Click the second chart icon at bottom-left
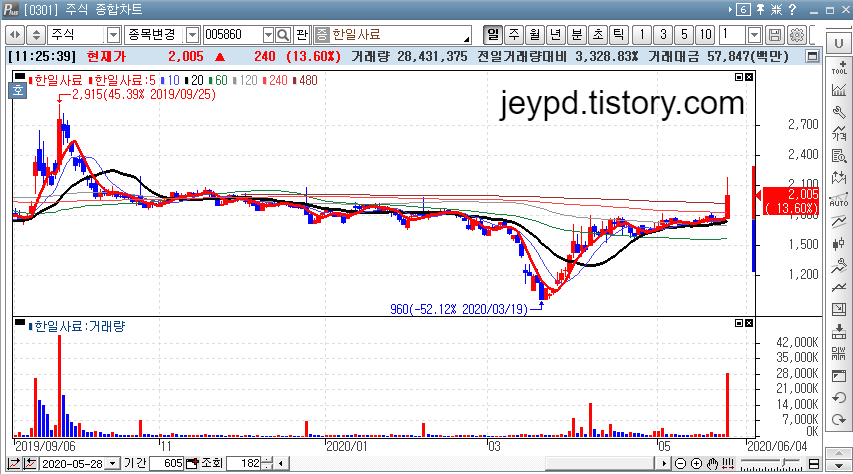This screenshot has height=474, width=853. coord(30,464)
